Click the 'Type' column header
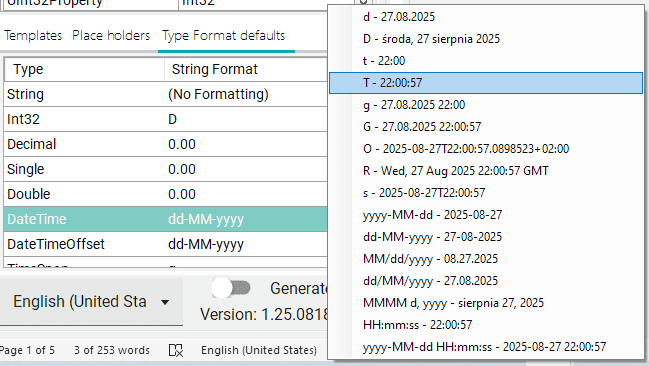The image size is (649, 366). pyautogui.click(x=84, y=69)
